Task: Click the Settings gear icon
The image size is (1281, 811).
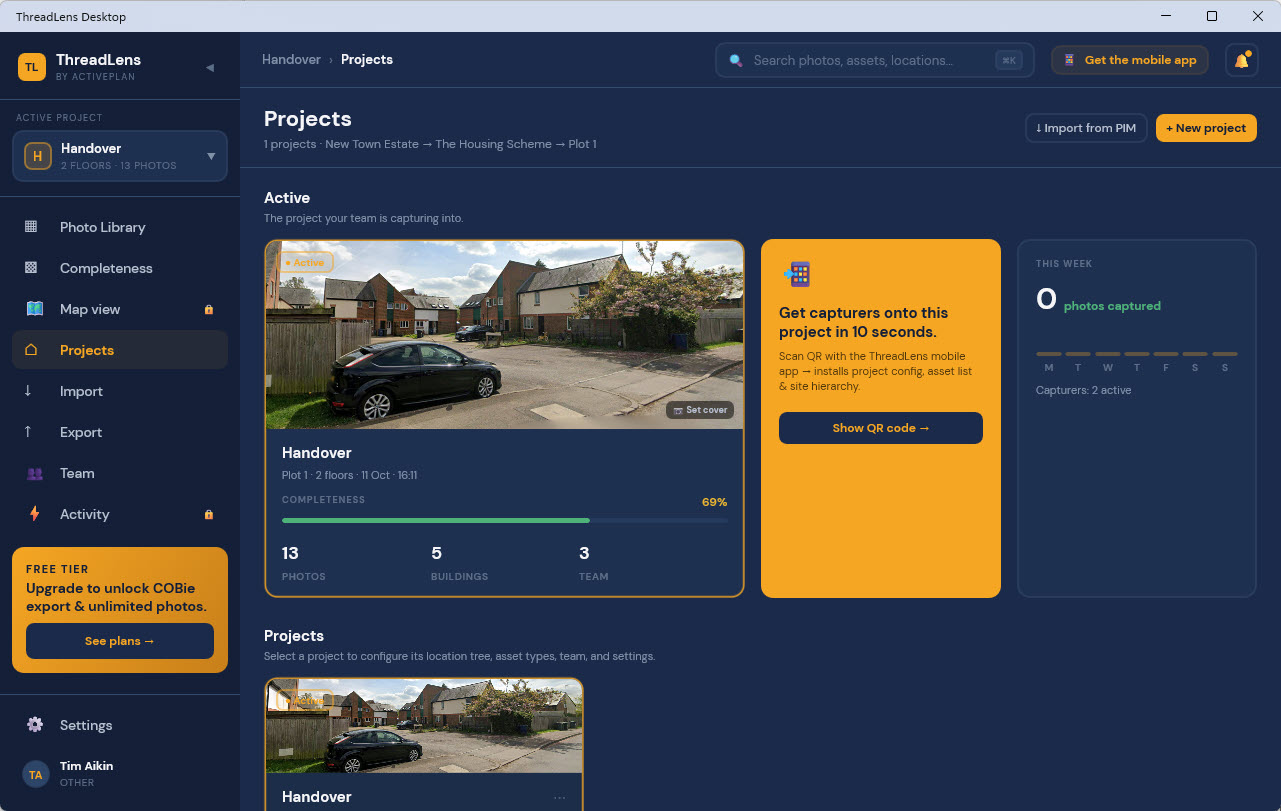Action: [35, 725]
